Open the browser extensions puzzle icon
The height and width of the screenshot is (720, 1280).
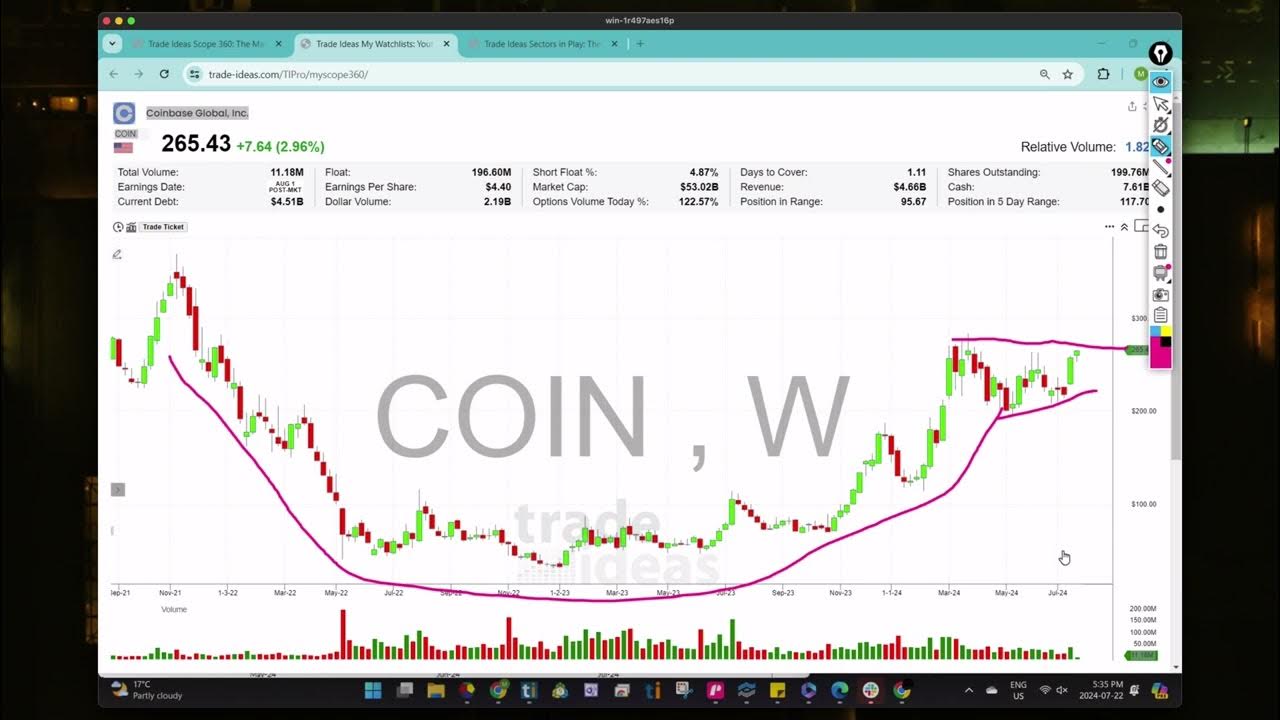point(1104,74)
